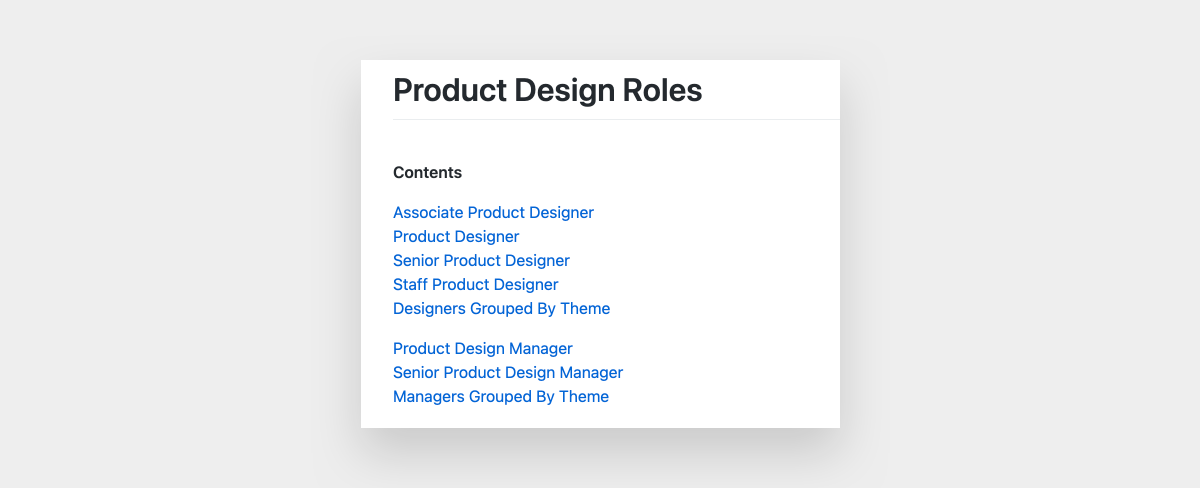Select the Product Design Manager link
1200x488 pixels.
pyautogui.click(x=482, y=349)
